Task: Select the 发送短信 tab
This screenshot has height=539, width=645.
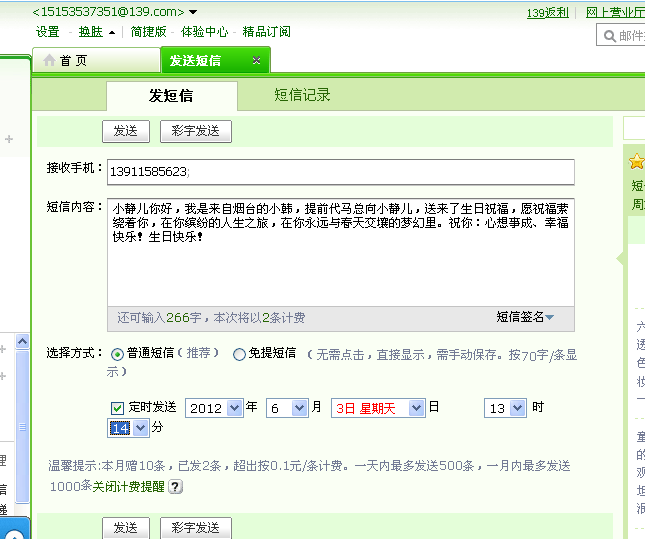Action: click(x=216, y=60)
